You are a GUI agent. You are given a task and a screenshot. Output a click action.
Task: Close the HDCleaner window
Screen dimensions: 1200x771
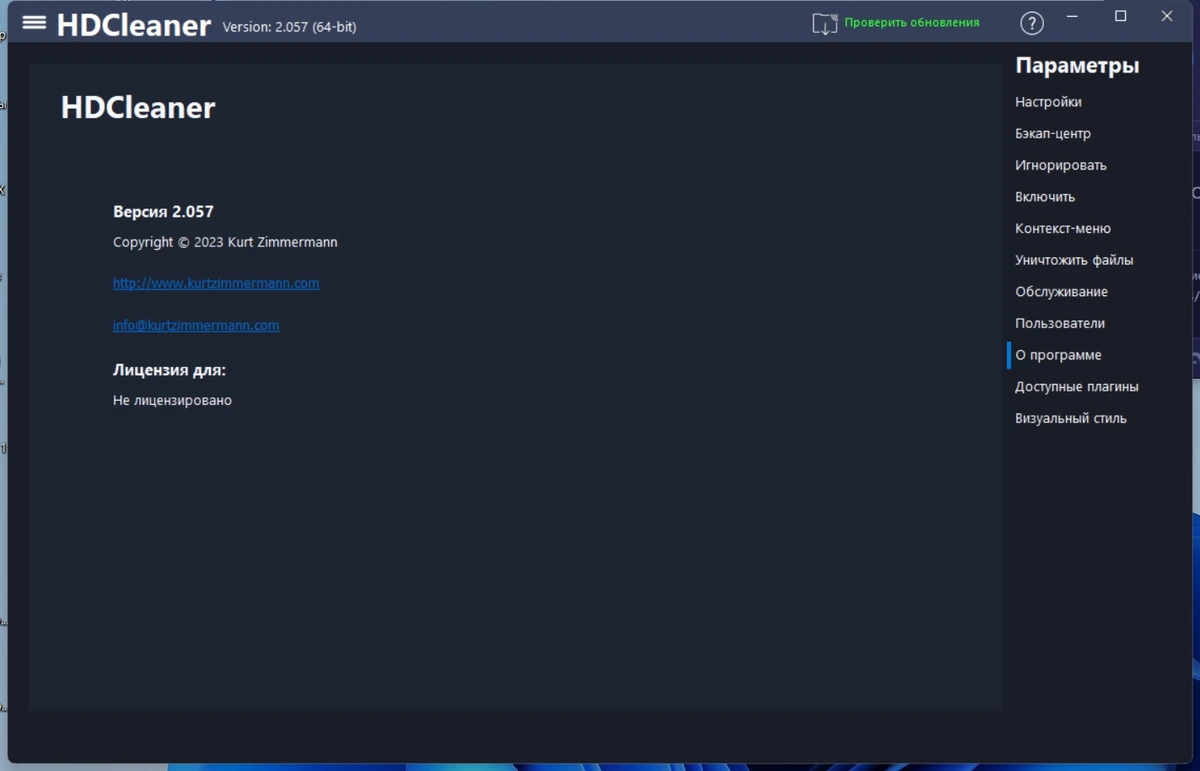(x=1167, y=17)
